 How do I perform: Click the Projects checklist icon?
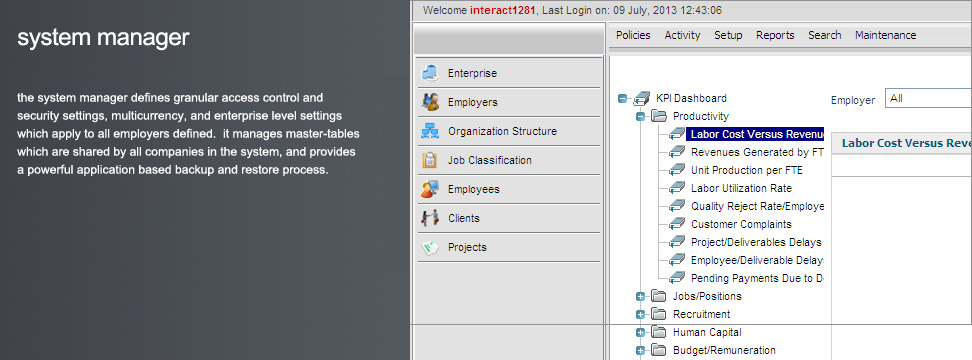tap(430, 247)
